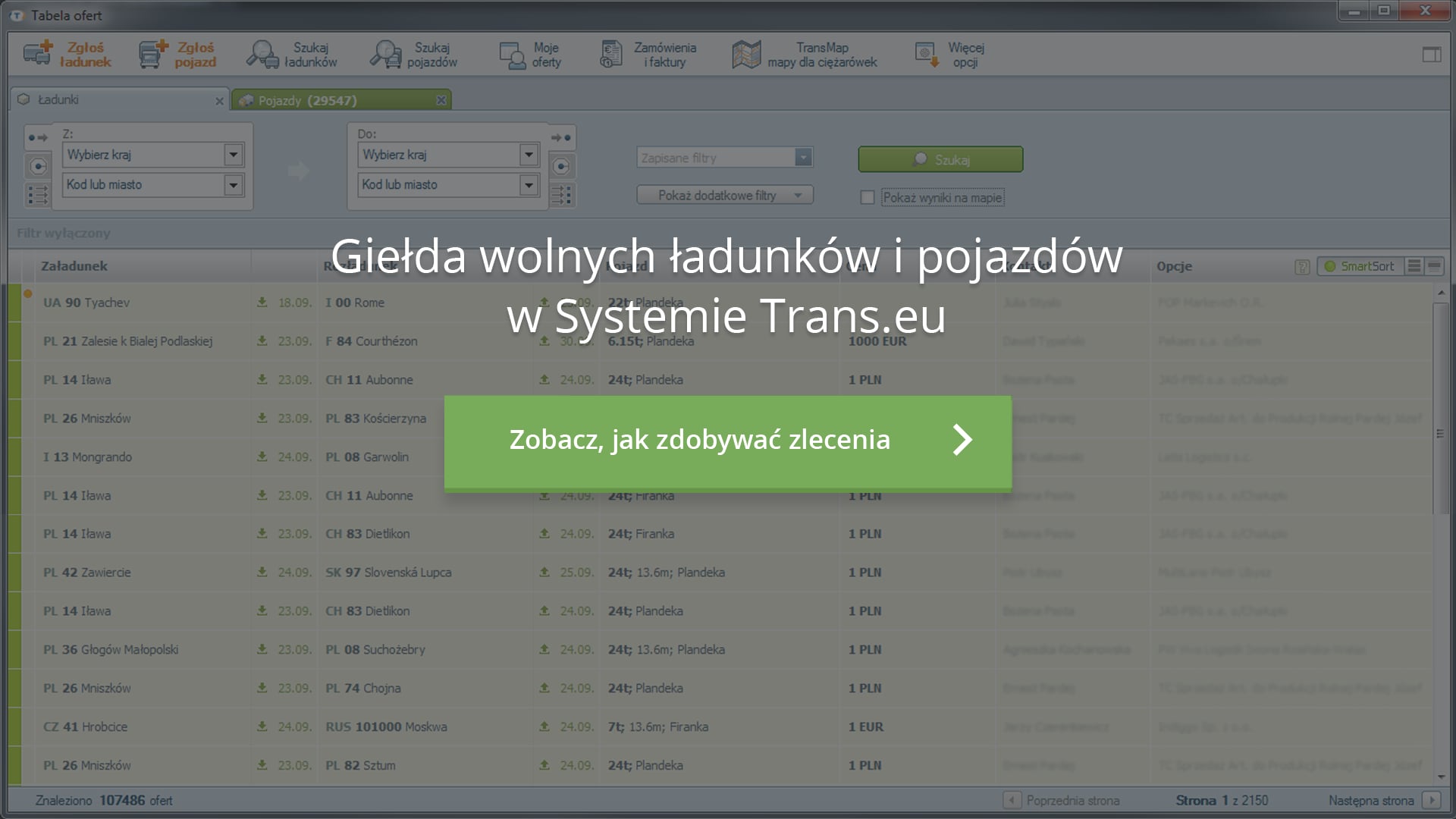
Task: Enable Pokaż wyniki na mapie checkbox
Action: coord(868,197)
